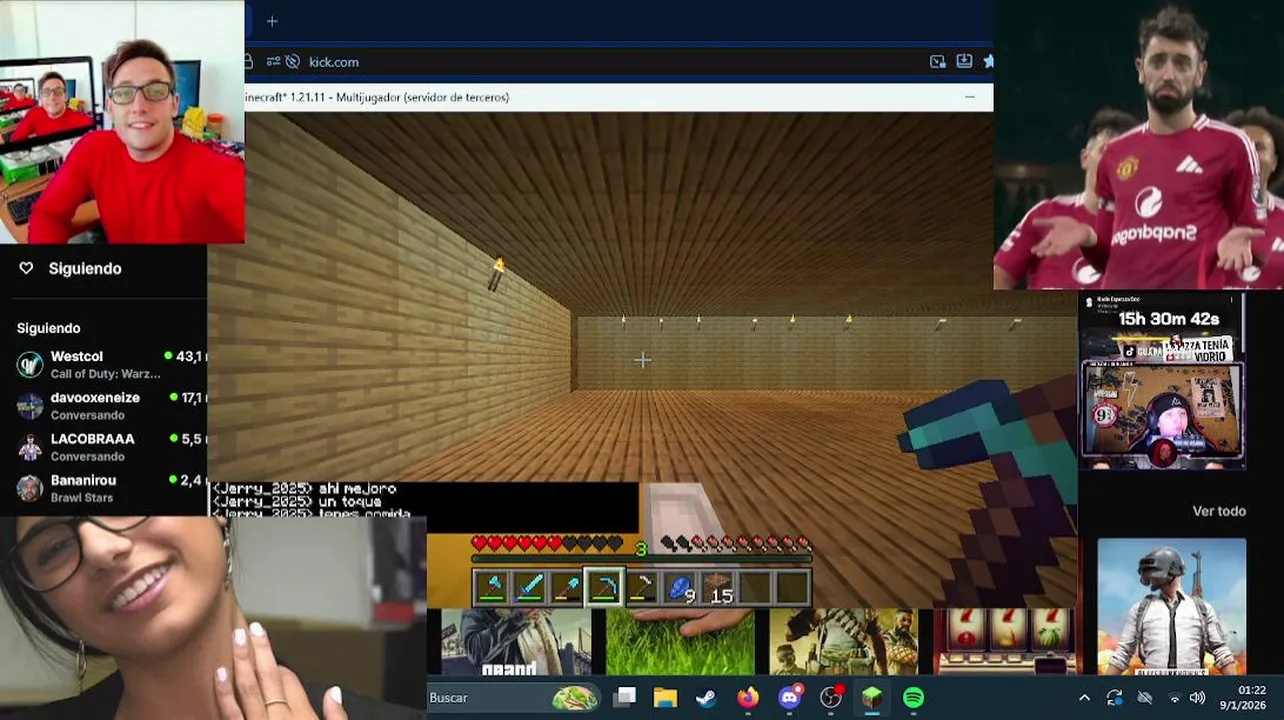Open Task View on the taskbar
1284x720 pixels.
point(625,698)
